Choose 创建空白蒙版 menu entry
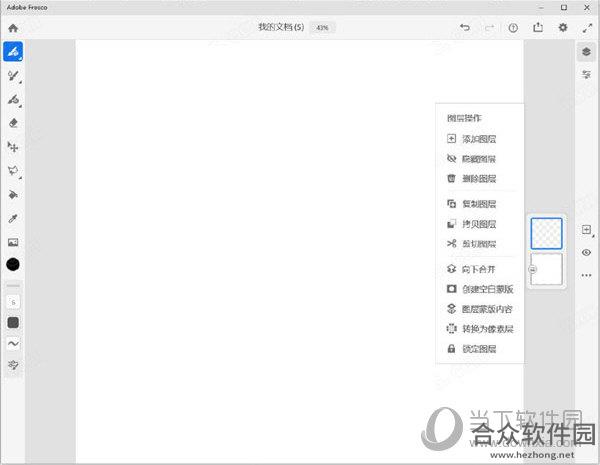 [x=480, y=289]
